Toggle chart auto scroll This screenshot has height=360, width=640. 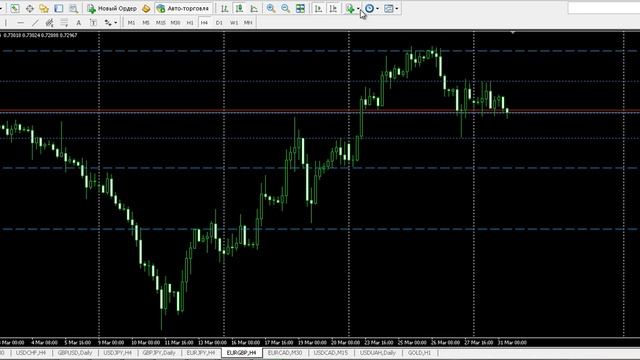(318, 8)
